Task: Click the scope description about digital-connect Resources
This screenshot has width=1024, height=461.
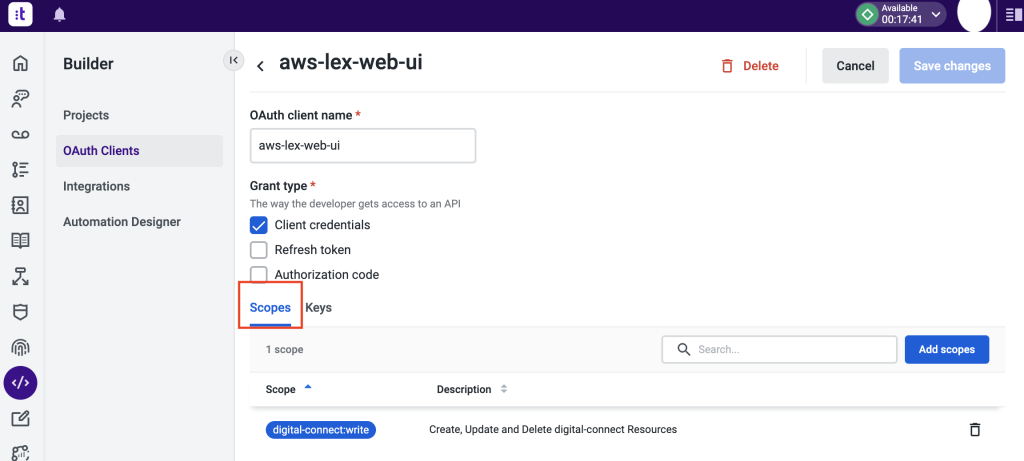Action: pyautogui.click(x=552, y=430)
